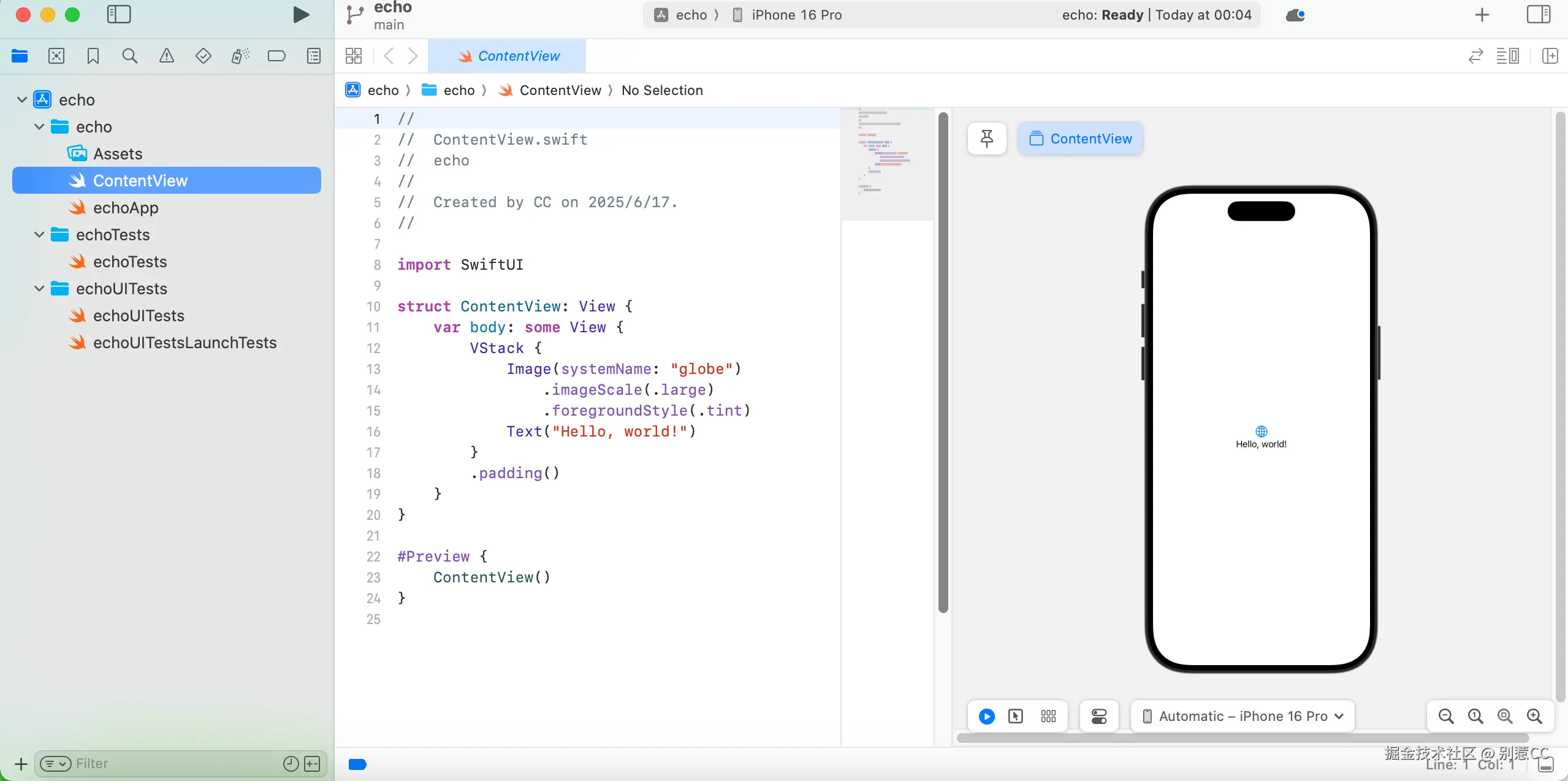The width and height of the screenshot is (1568, 781).
Task: Click the editor vertical scrollbar
Action: (x=943, y=362)
